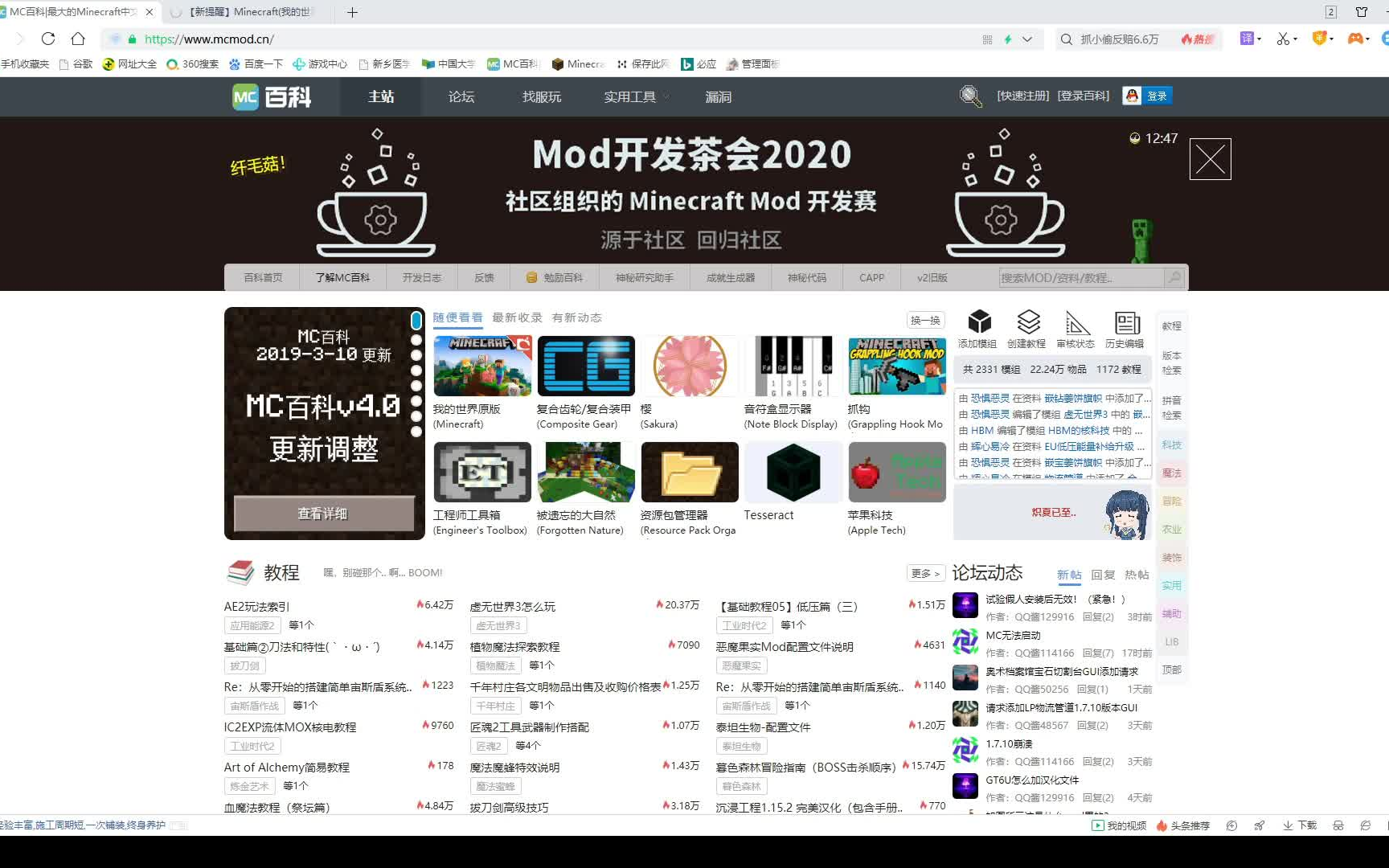Open the 复合齿轮 CG mod thumbnail
Viewport: 1389px width, 868px height.
[x=586, y=366]
